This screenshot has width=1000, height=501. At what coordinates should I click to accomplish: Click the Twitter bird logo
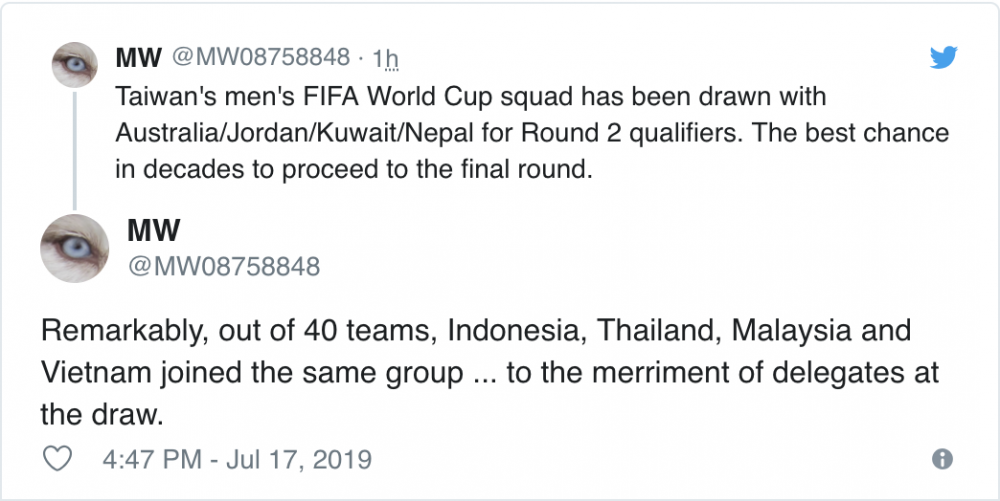[x=942, y=58]
